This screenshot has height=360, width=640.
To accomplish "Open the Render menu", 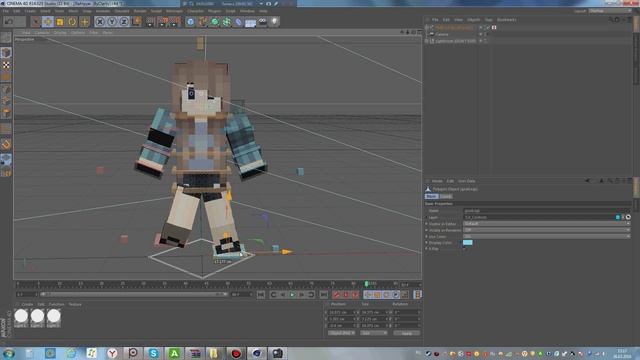I will coord(140,11).
